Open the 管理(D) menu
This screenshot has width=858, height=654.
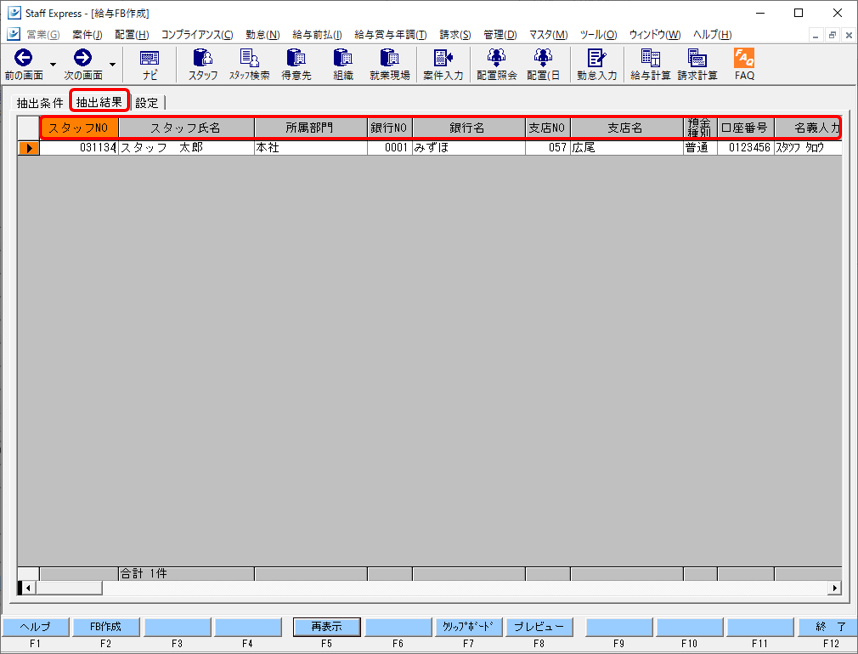click(500, 35)
